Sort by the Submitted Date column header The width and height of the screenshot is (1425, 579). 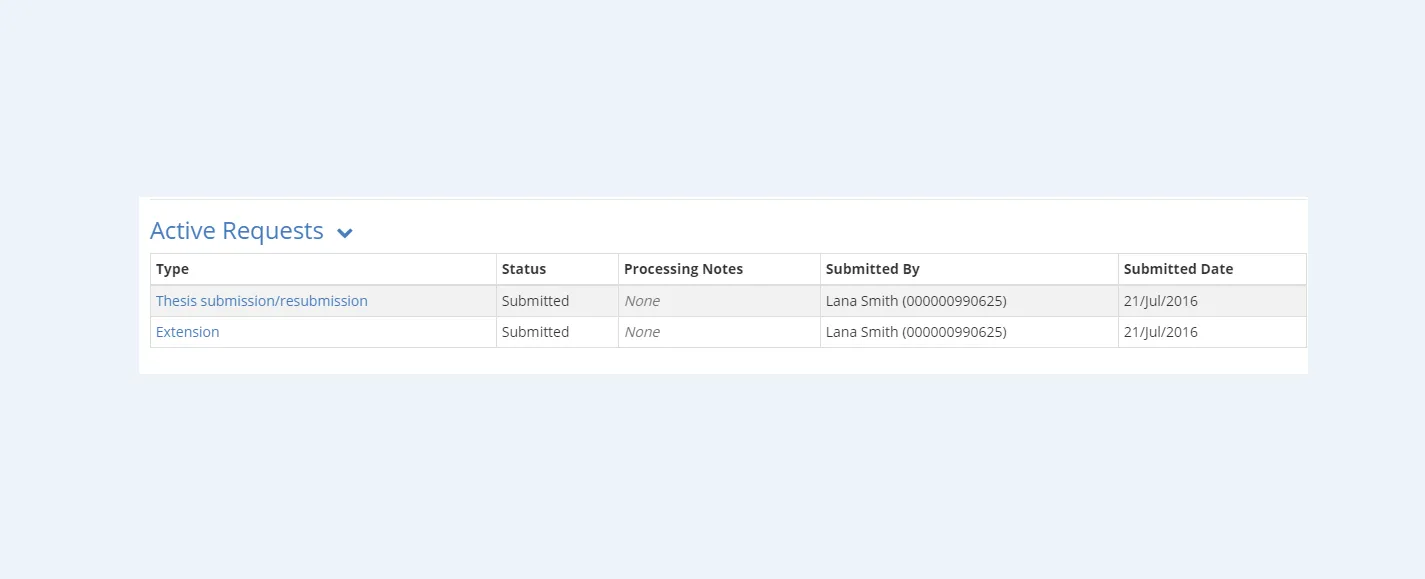(x=1178, y=269)
